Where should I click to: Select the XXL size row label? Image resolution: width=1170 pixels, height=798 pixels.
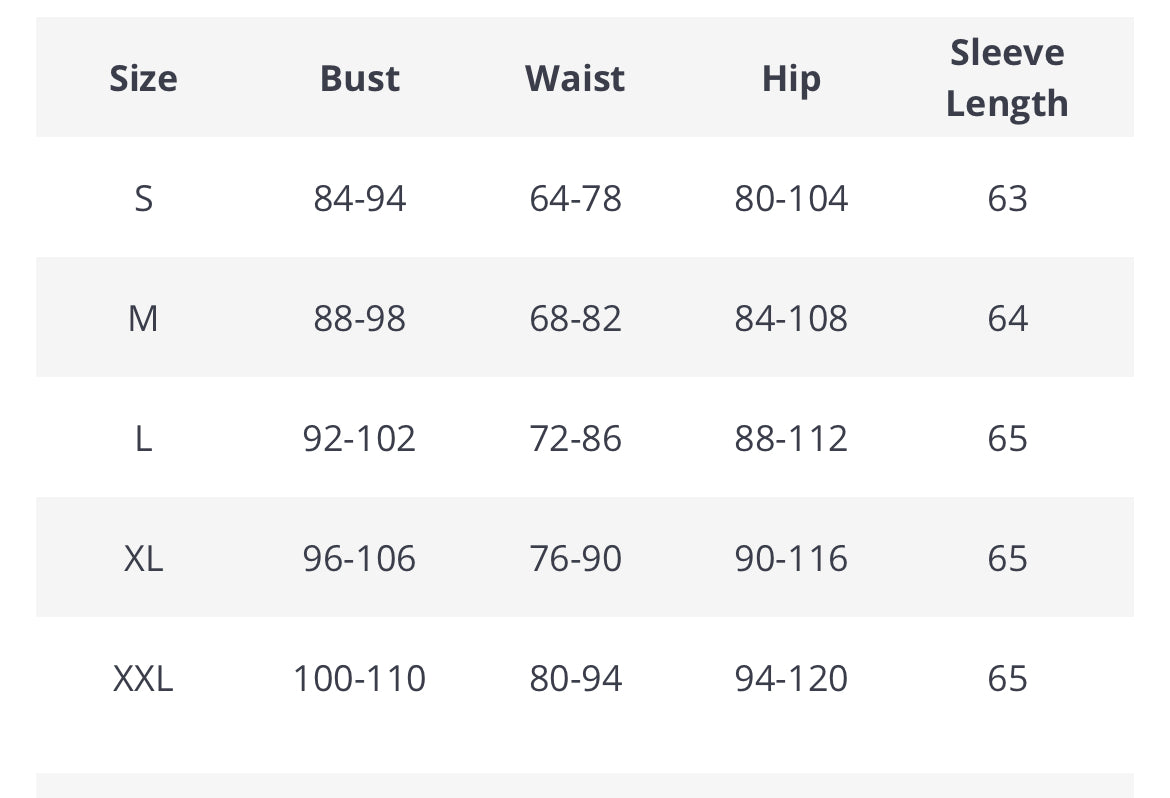tap(143, 679)
